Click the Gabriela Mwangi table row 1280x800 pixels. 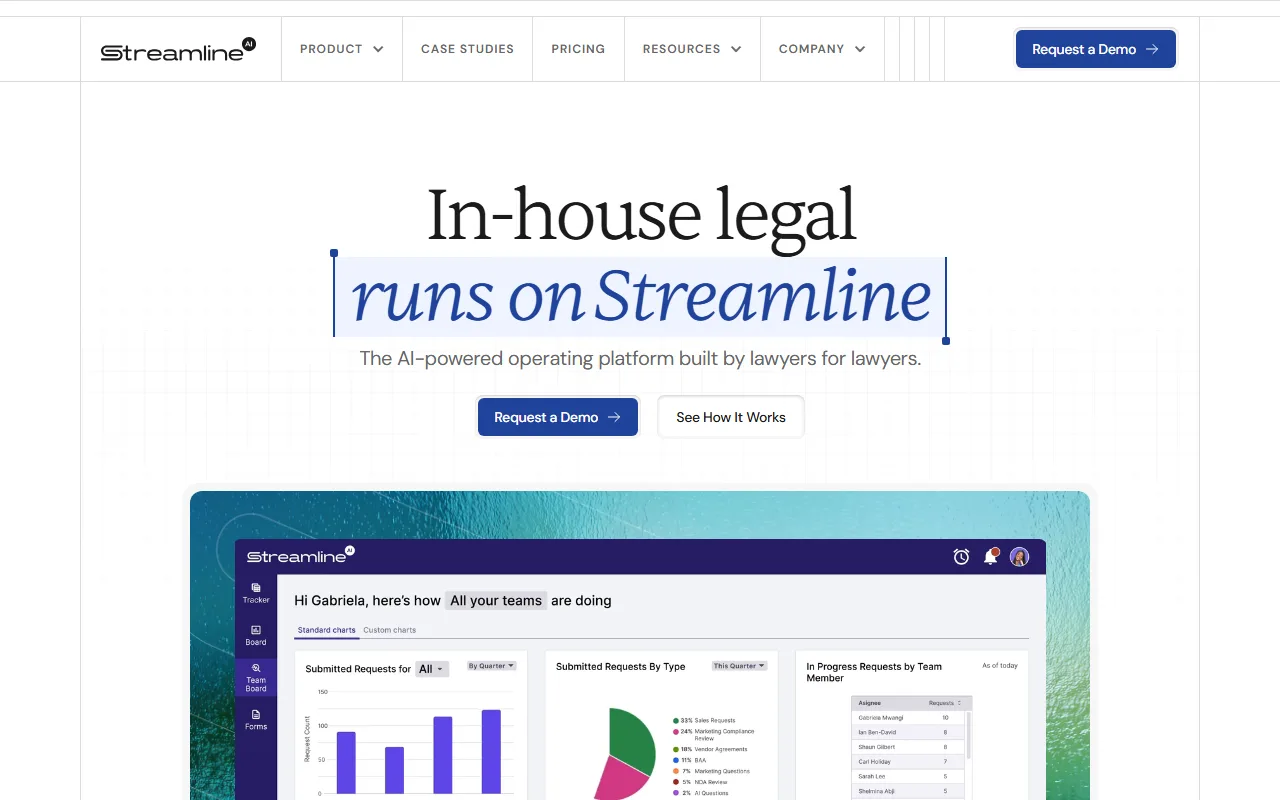pyautogui.click(x=908, y=718)
